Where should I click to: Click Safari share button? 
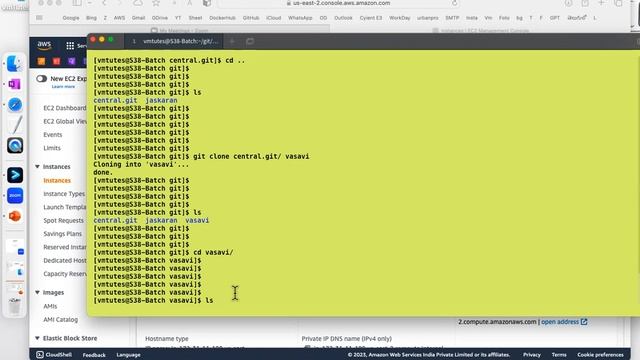[585, 3]
